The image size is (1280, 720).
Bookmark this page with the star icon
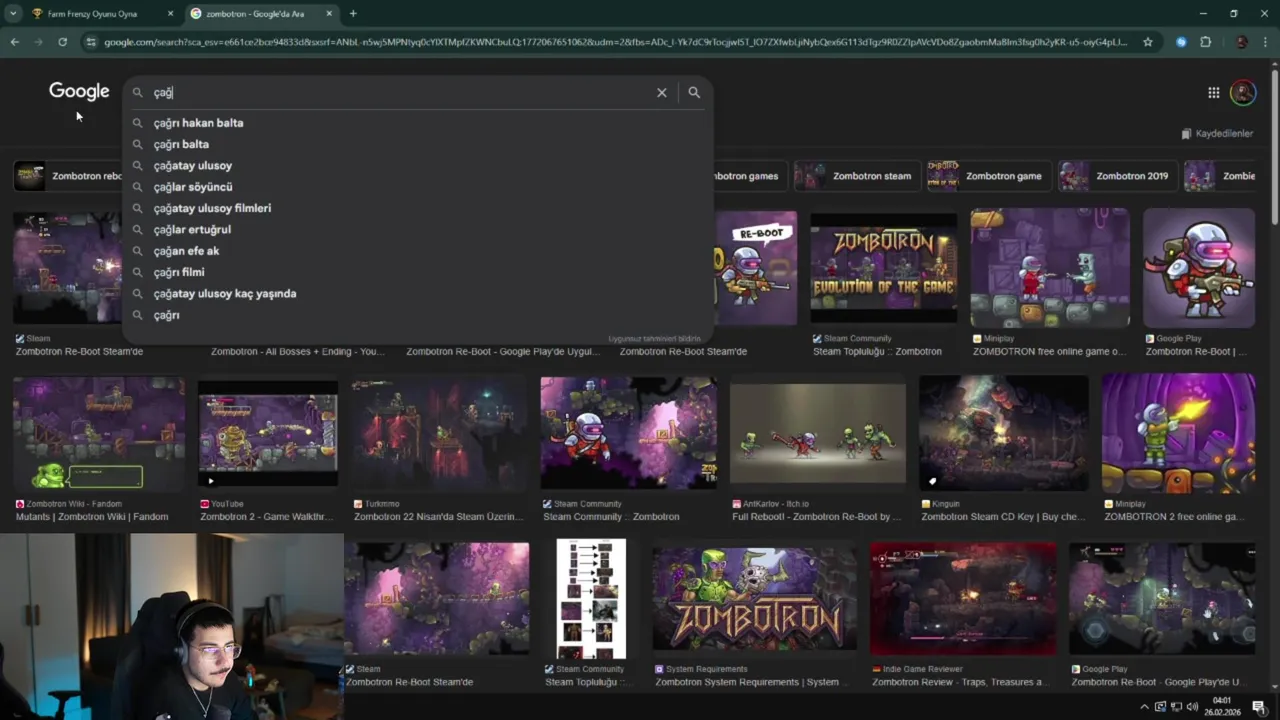pos(1148,42)
